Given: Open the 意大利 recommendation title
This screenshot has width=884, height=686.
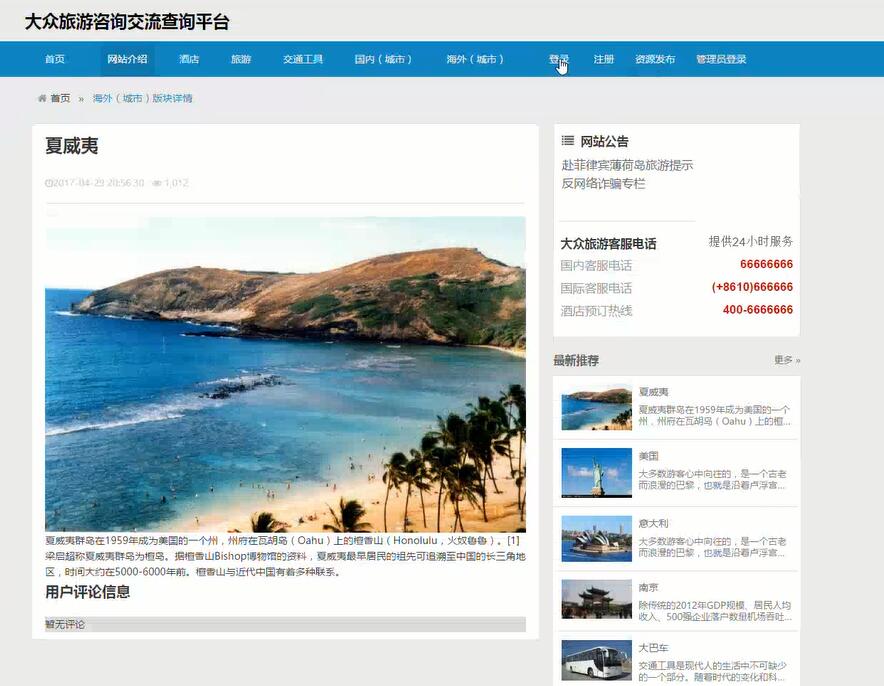Looking at the screenshot, I should click(x=653, y=523).
